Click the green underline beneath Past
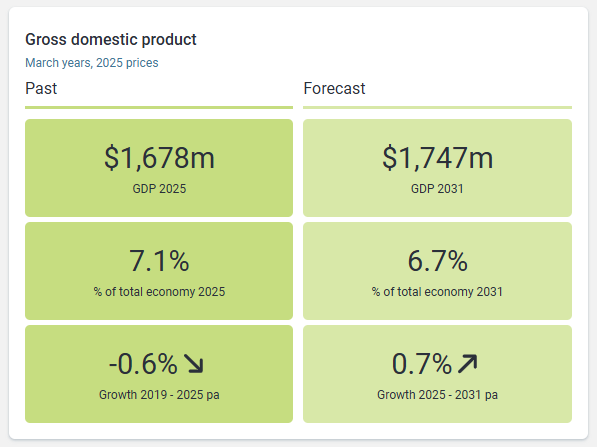This screenshot has height=447, width=597. pyautogui.click(x=159, y=108)
